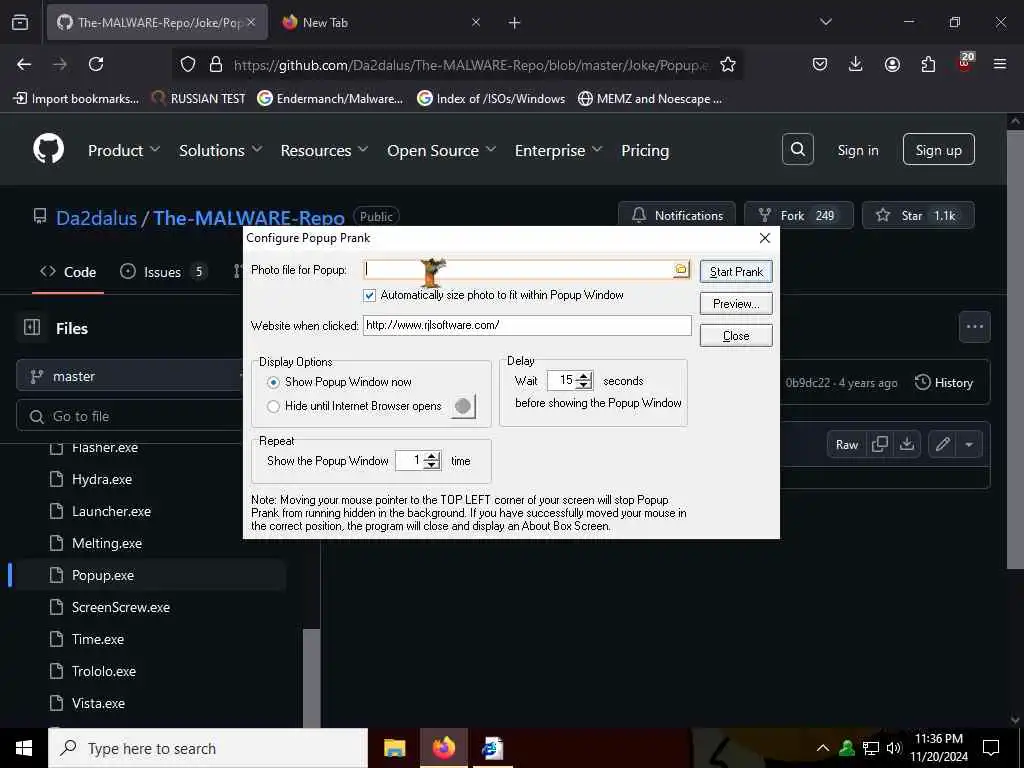Image resolution: width=1024 pixels, height=768 pixels.
Task: Open the GitHub search icon
Action: [x=797, y=150]
